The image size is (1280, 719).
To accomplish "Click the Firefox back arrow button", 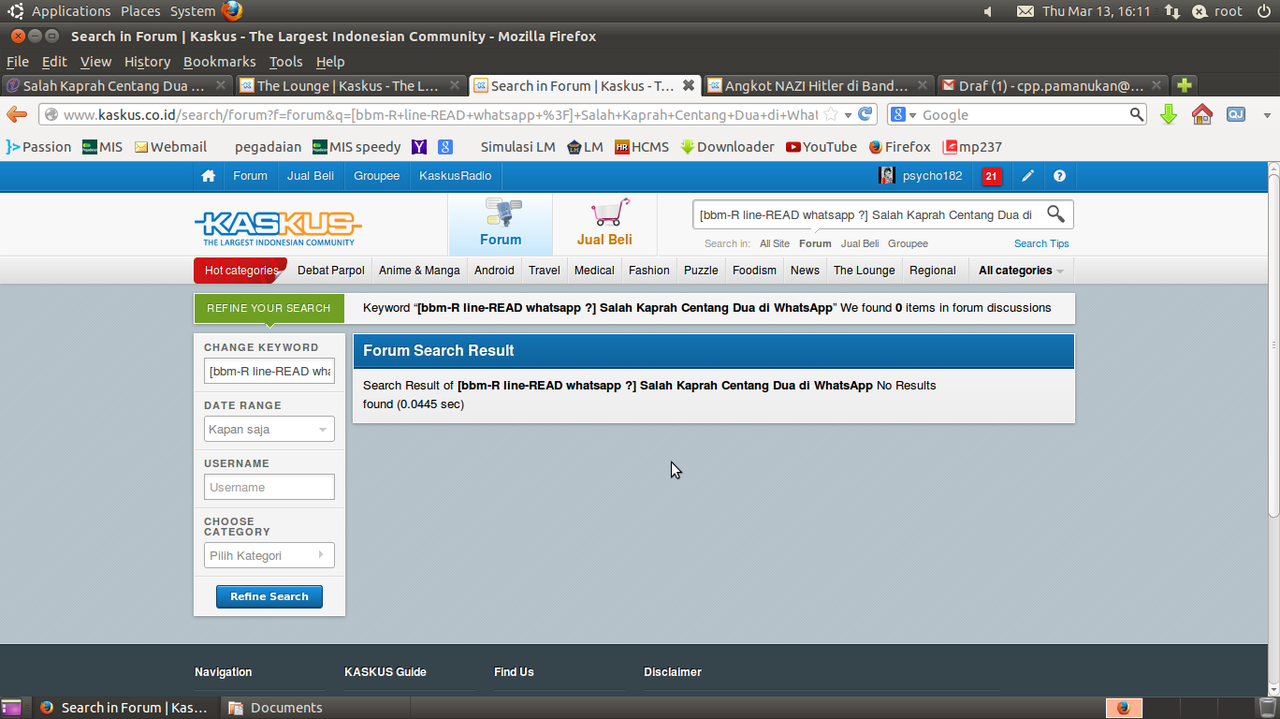I will [x=17, y=114].
